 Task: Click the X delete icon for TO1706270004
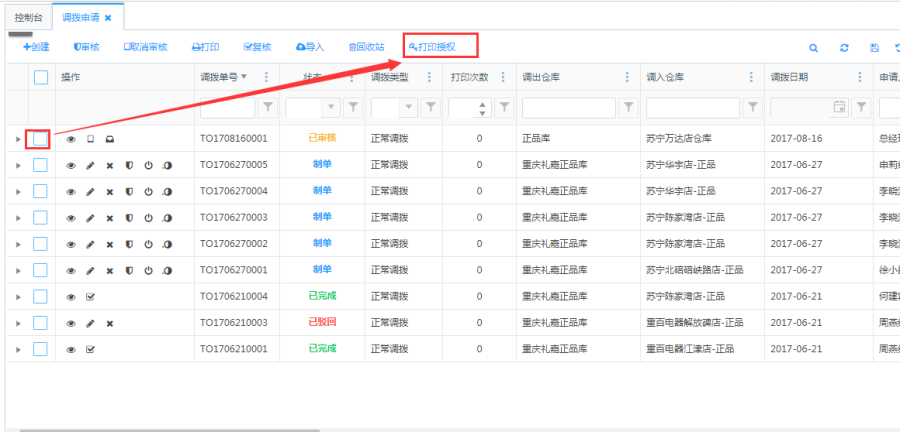110,191
